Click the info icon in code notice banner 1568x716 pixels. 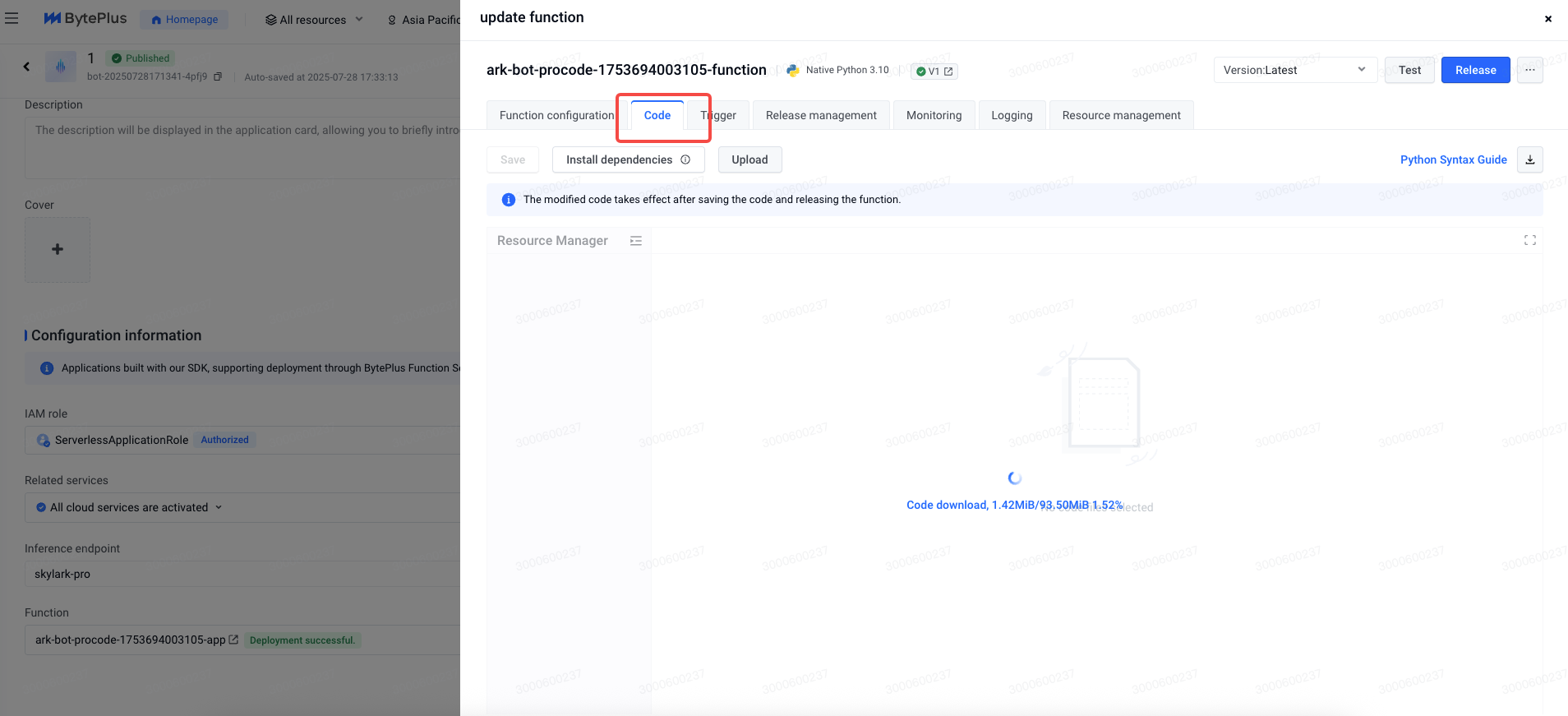509,200
